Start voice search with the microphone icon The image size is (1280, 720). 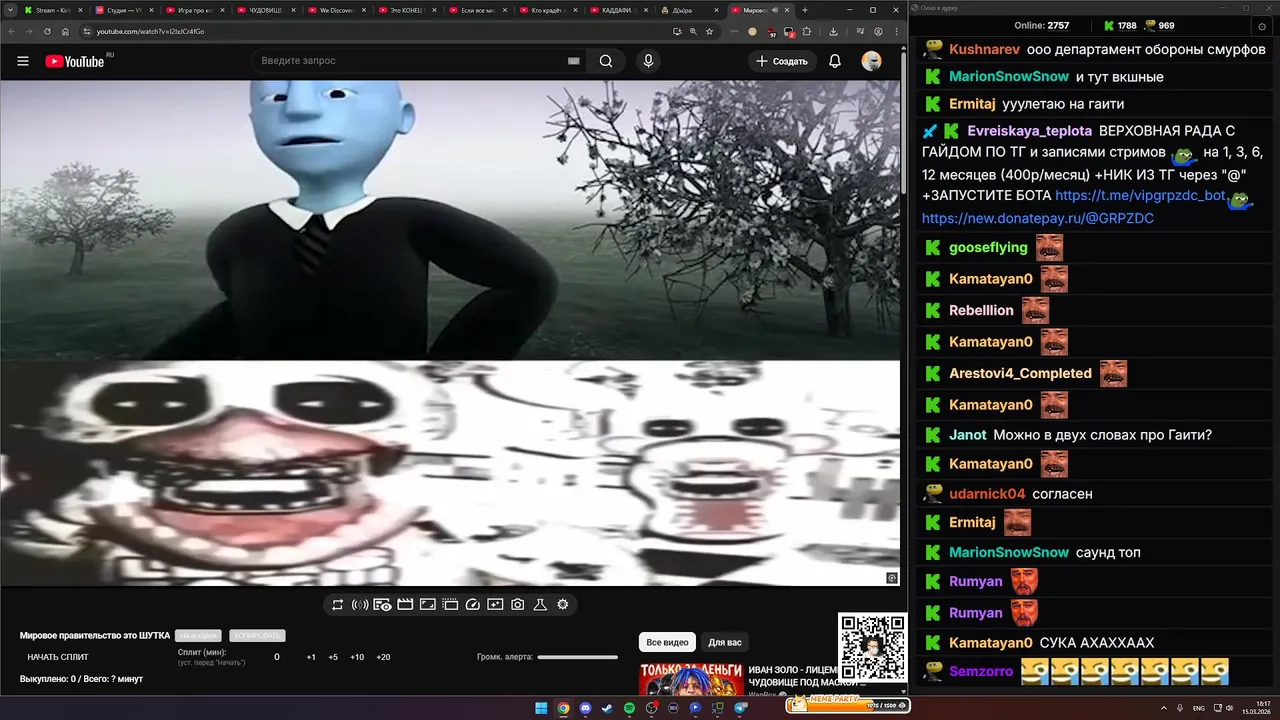click(x=649, y=61)
